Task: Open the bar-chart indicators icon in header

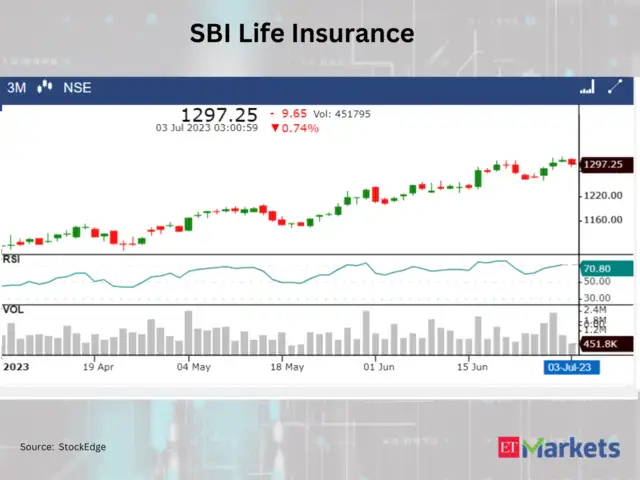Action: pos(587,87)
